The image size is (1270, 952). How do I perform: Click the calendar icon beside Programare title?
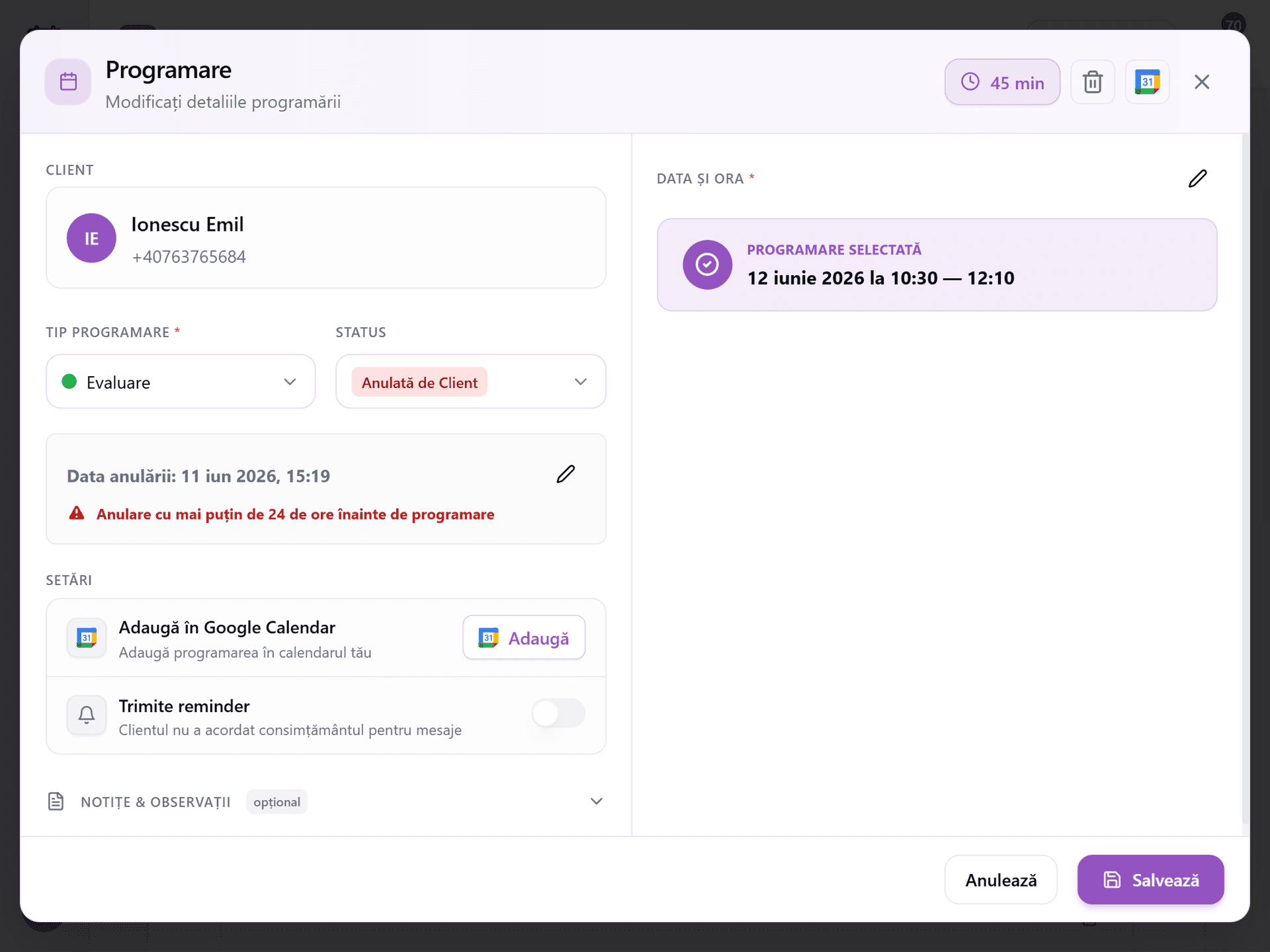[x=68, y=82]
